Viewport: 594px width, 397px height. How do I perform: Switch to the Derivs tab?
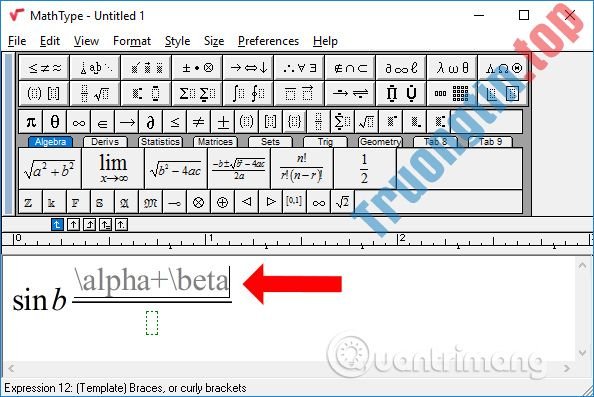(x=105, y=142)
